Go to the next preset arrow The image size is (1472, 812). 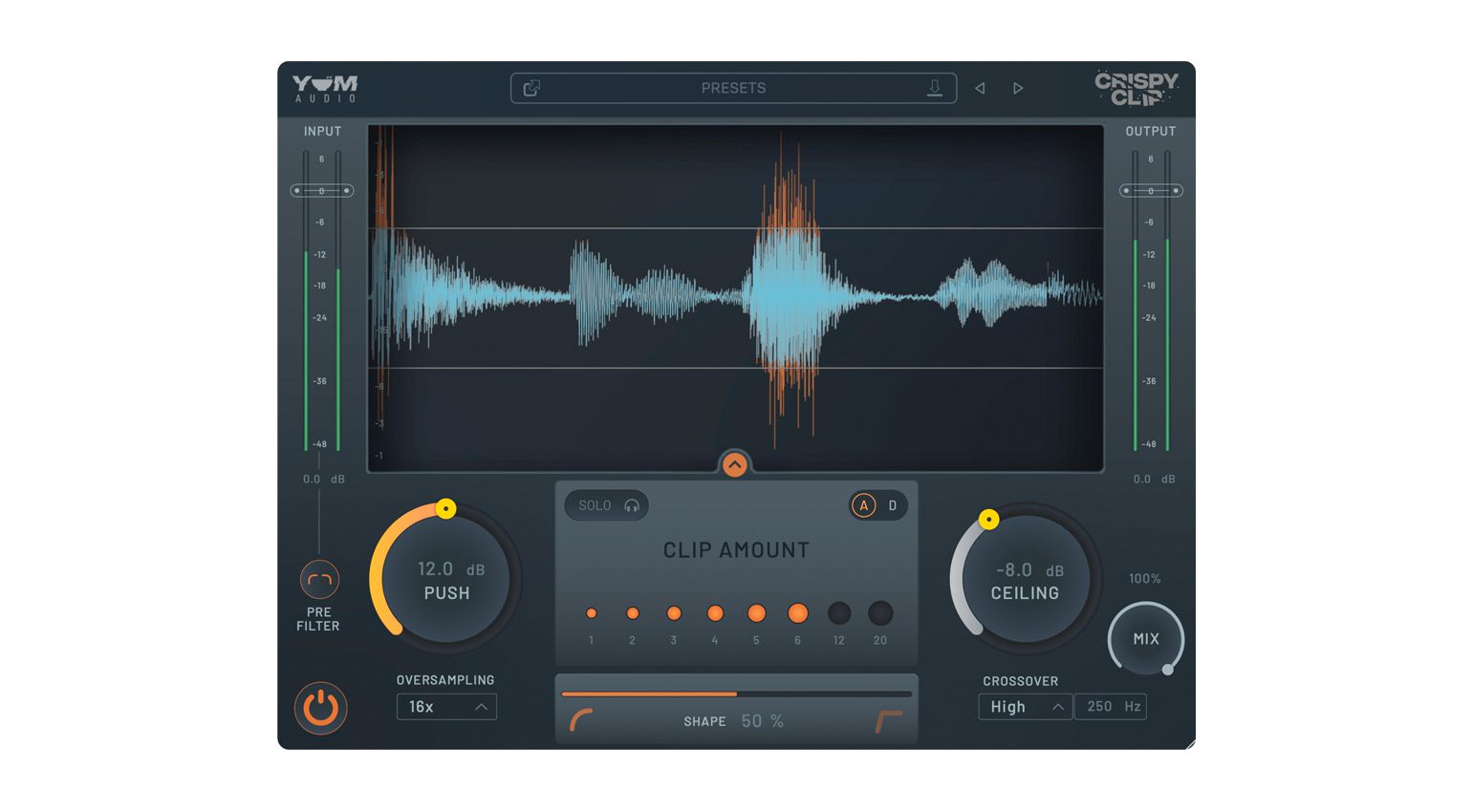[1018, 88]
